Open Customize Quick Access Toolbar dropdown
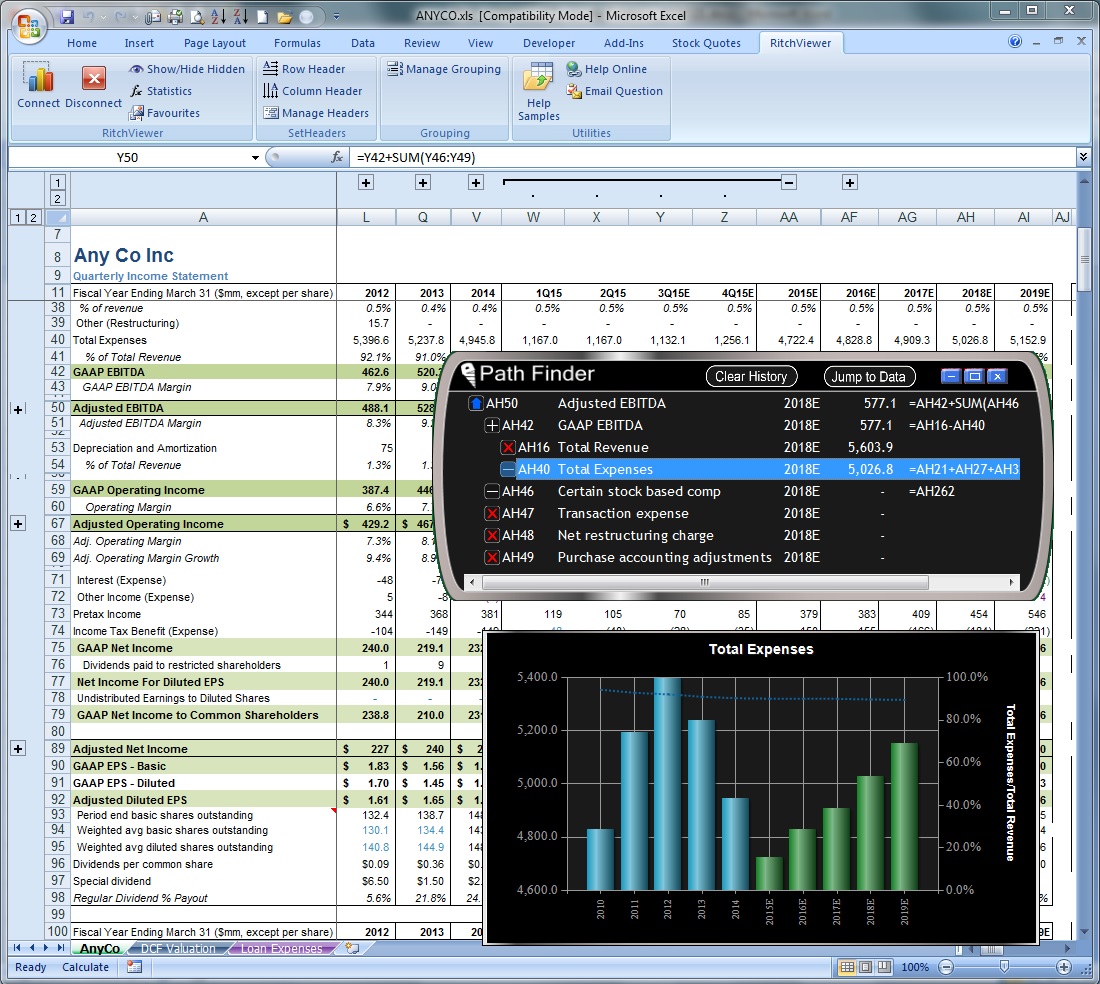The height and width of the screenshot is (984, 1100). tap(337, 17)
